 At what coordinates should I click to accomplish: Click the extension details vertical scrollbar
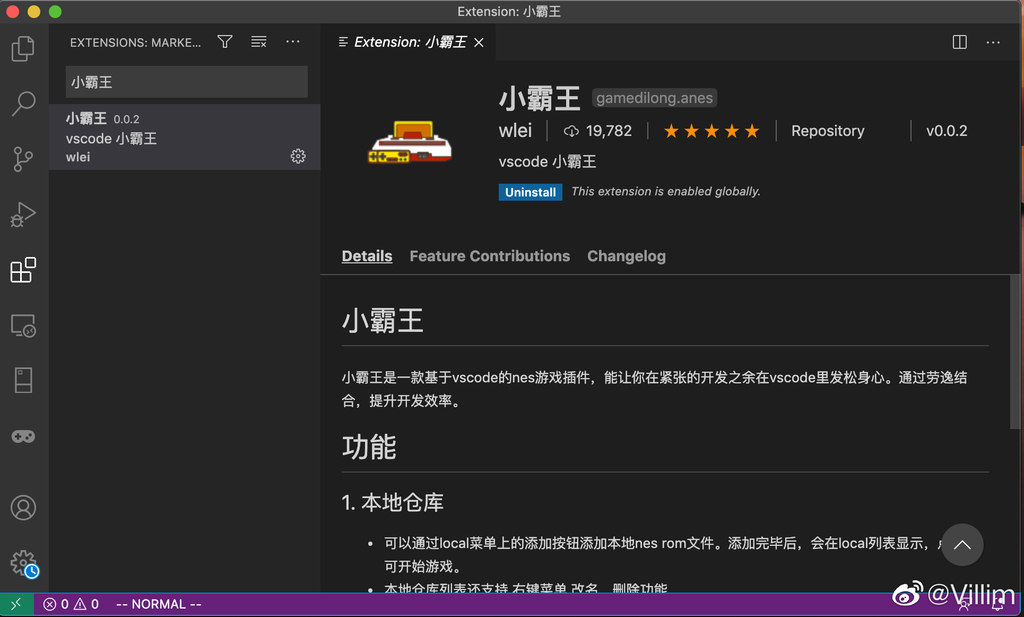click(1015, 353)
